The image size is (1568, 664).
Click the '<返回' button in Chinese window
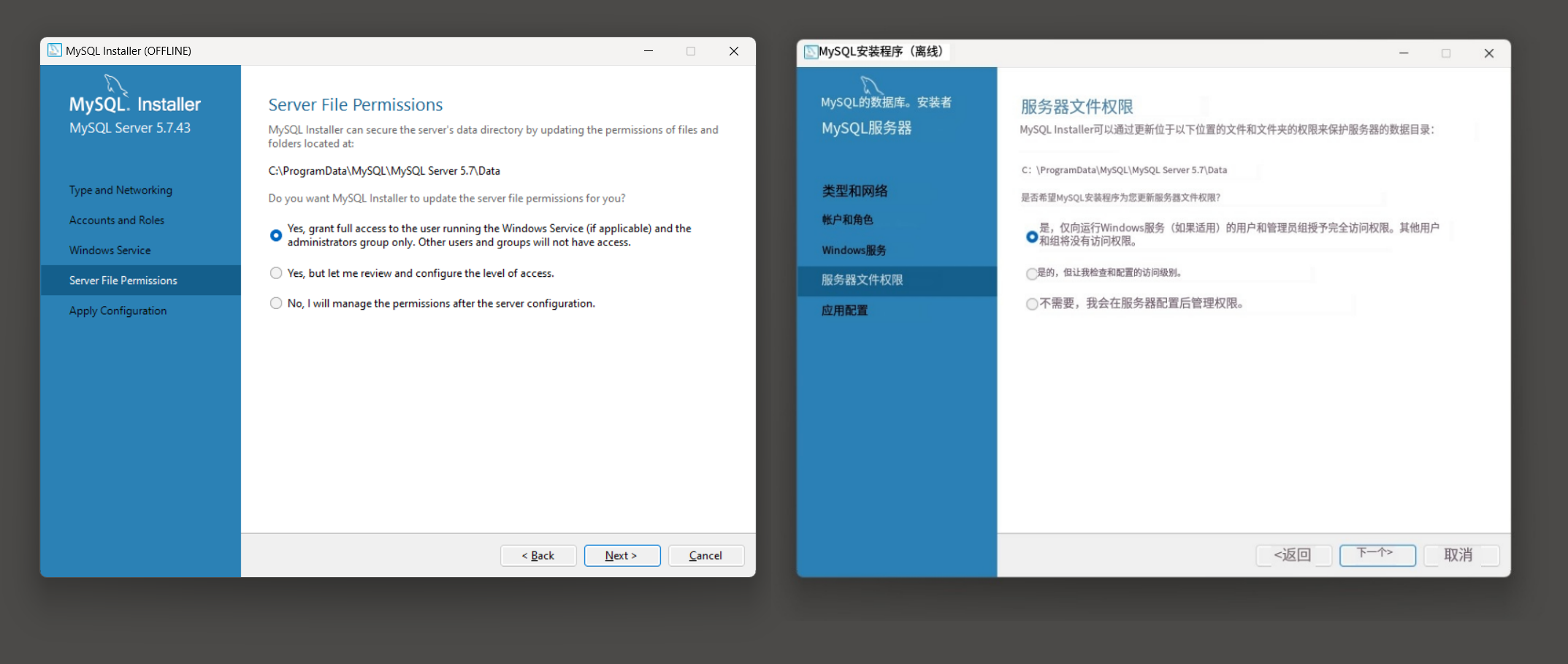pos(1293,555)
